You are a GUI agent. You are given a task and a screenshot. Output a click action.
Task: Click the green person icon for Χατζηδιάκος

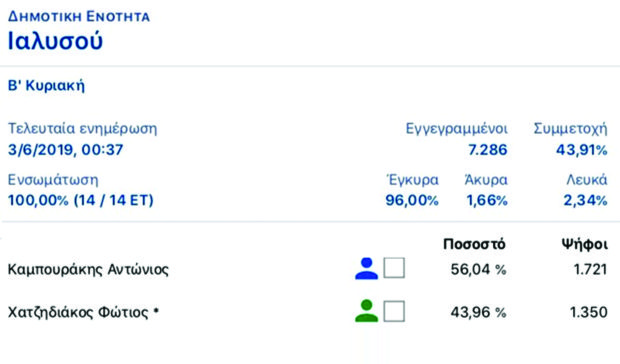[367, 311]
